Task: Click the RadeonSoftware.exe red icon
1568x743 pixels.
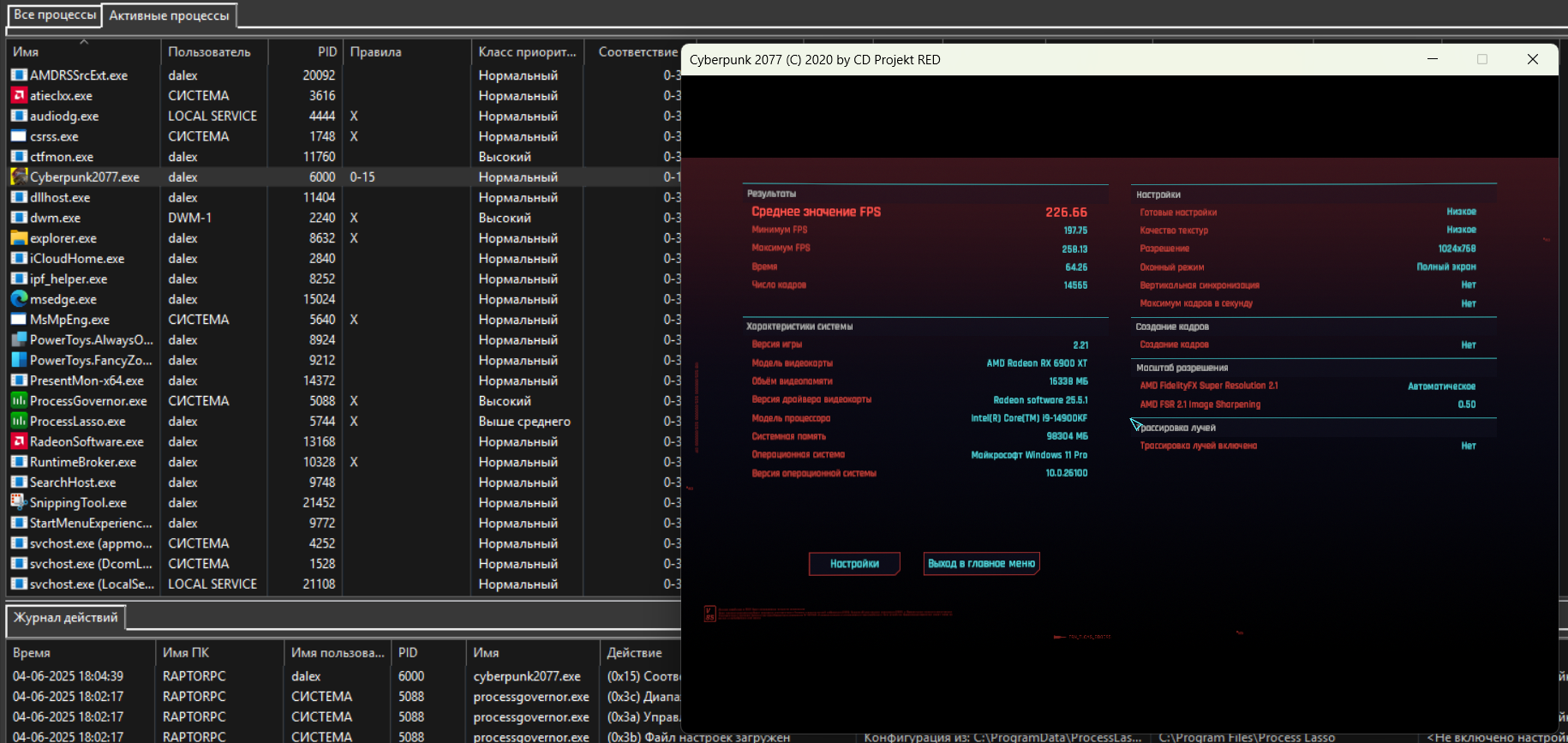Action: pos(19,441)
